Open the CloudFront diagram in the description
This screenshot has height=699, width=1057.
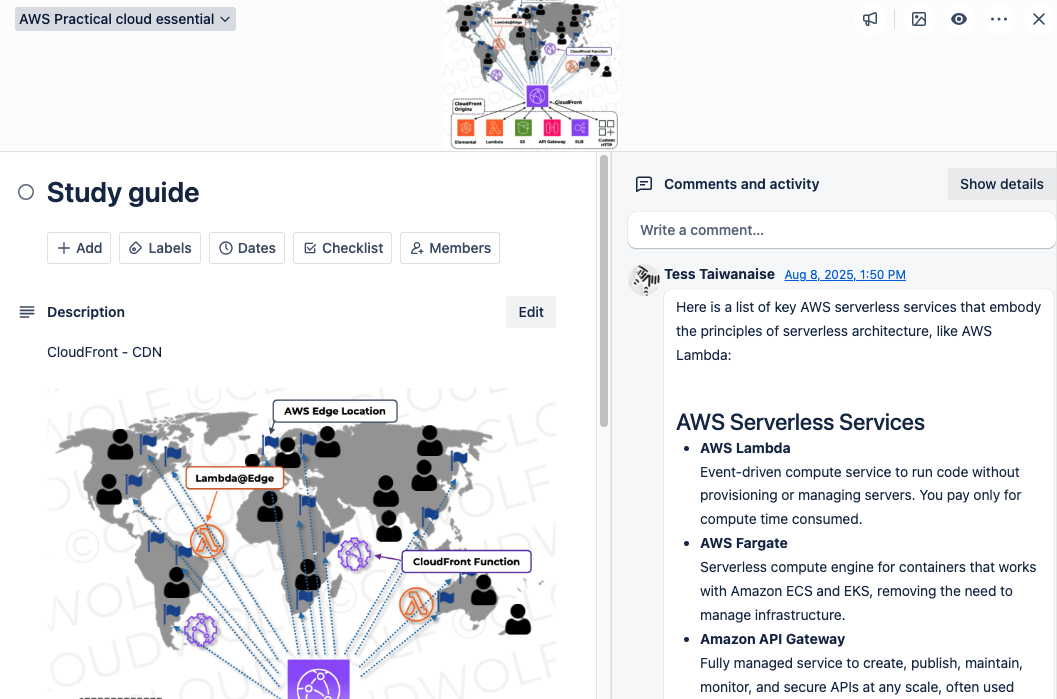tap(301, 543)
